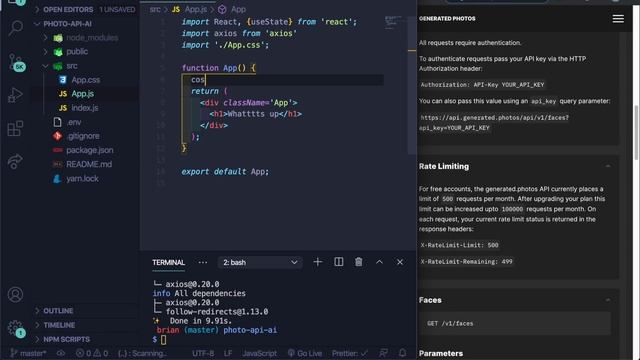
Task: Expand the Open Editors section
Action: [x=85, y=9]
